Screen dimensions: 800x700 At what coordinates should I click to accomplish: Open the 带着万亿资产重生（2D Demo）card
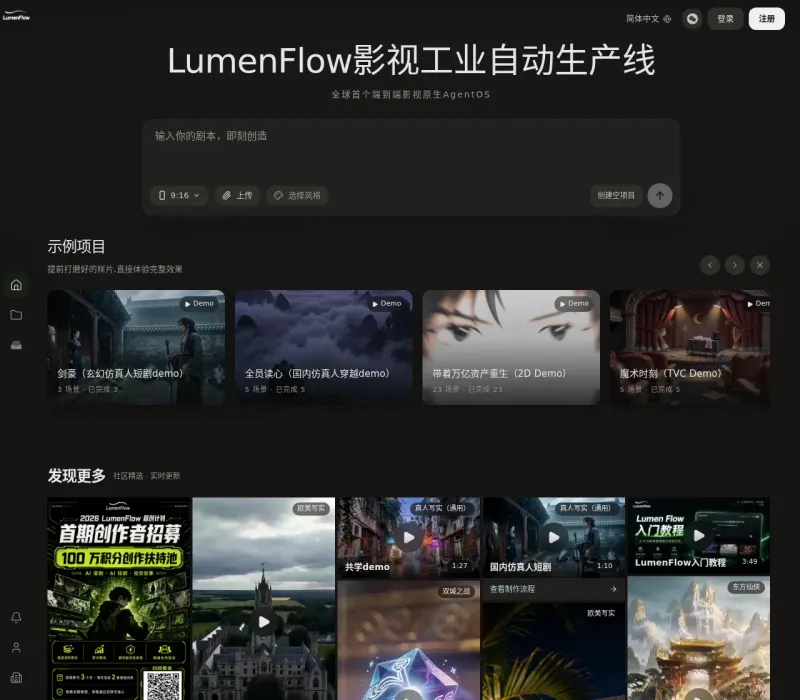coord(511,347)
